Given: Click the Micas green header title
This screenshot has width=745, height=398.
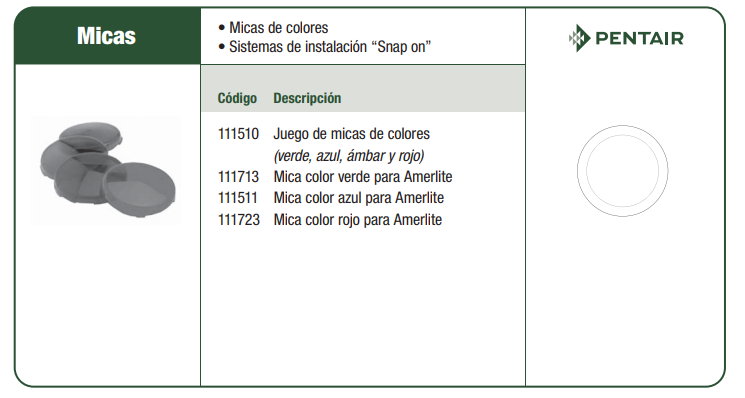Looking at the screenshot, I should 106,36.
